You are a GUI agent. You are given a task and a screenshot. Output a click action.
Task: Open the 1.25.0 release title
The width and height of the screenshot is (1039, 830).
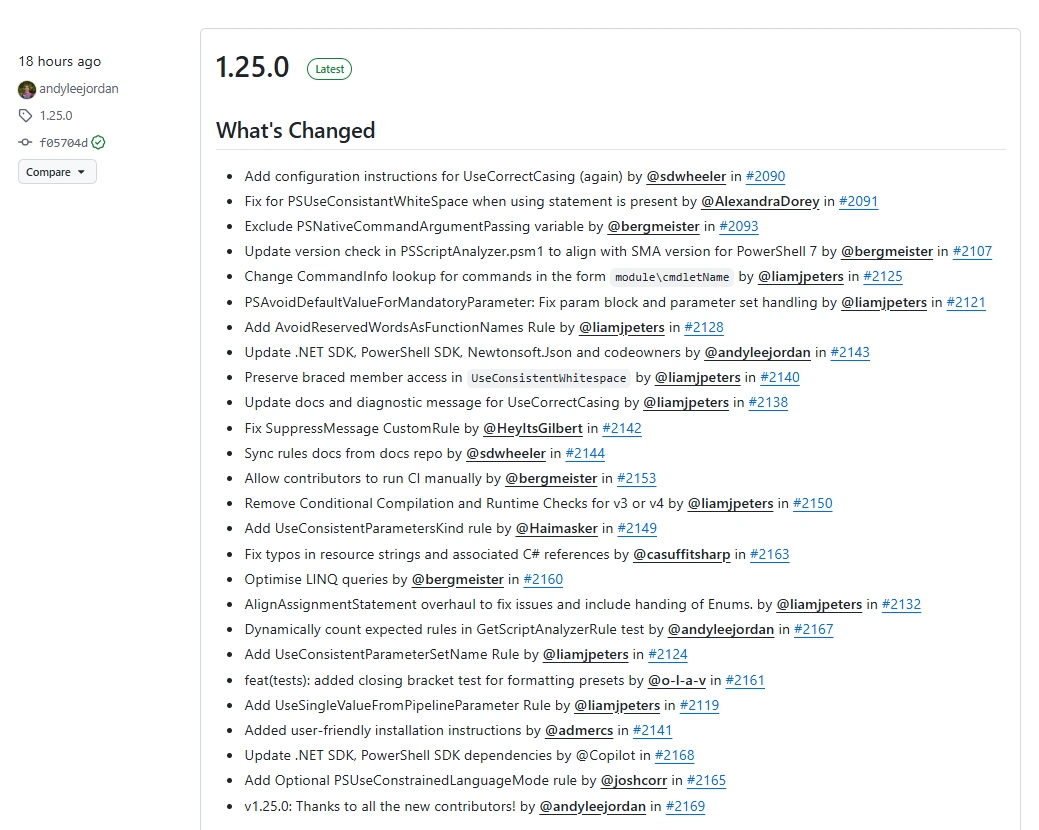253,67
